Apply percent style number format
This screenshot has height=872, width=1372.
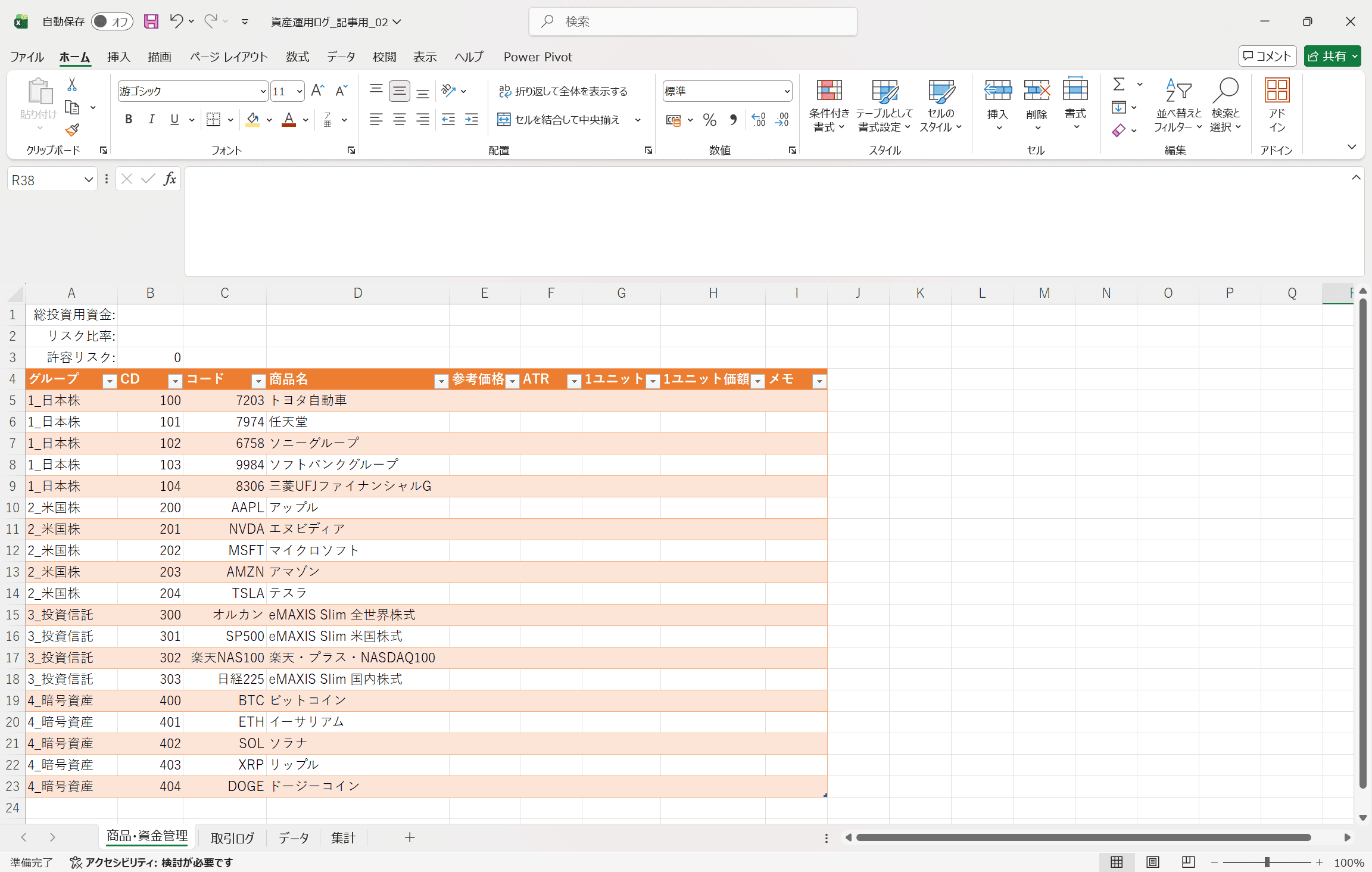click(x=709, y=120)
